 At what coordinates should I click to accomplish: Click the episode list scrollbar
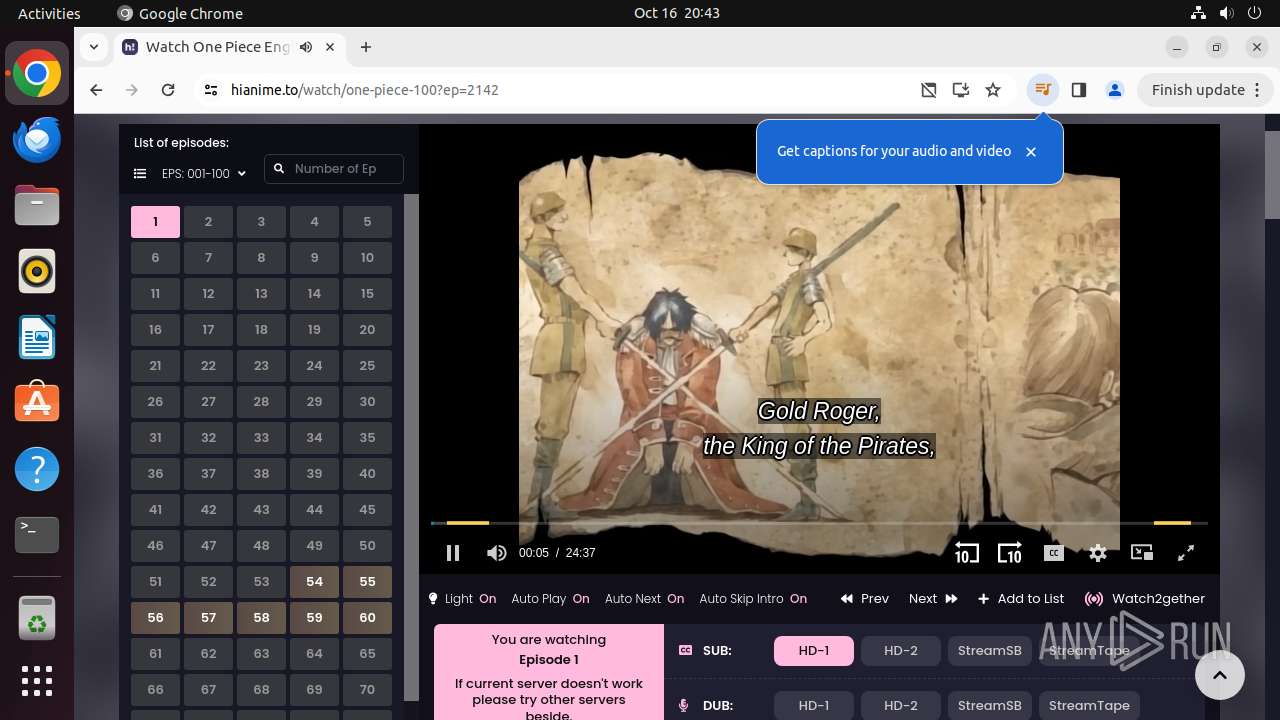click(x=411, y=447)
